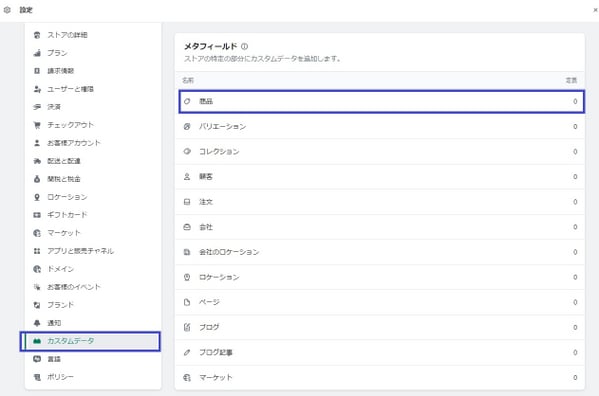Screen dimensions: 599x396
Task: Click the checkout cart icon
Action: tap(37, 125)
